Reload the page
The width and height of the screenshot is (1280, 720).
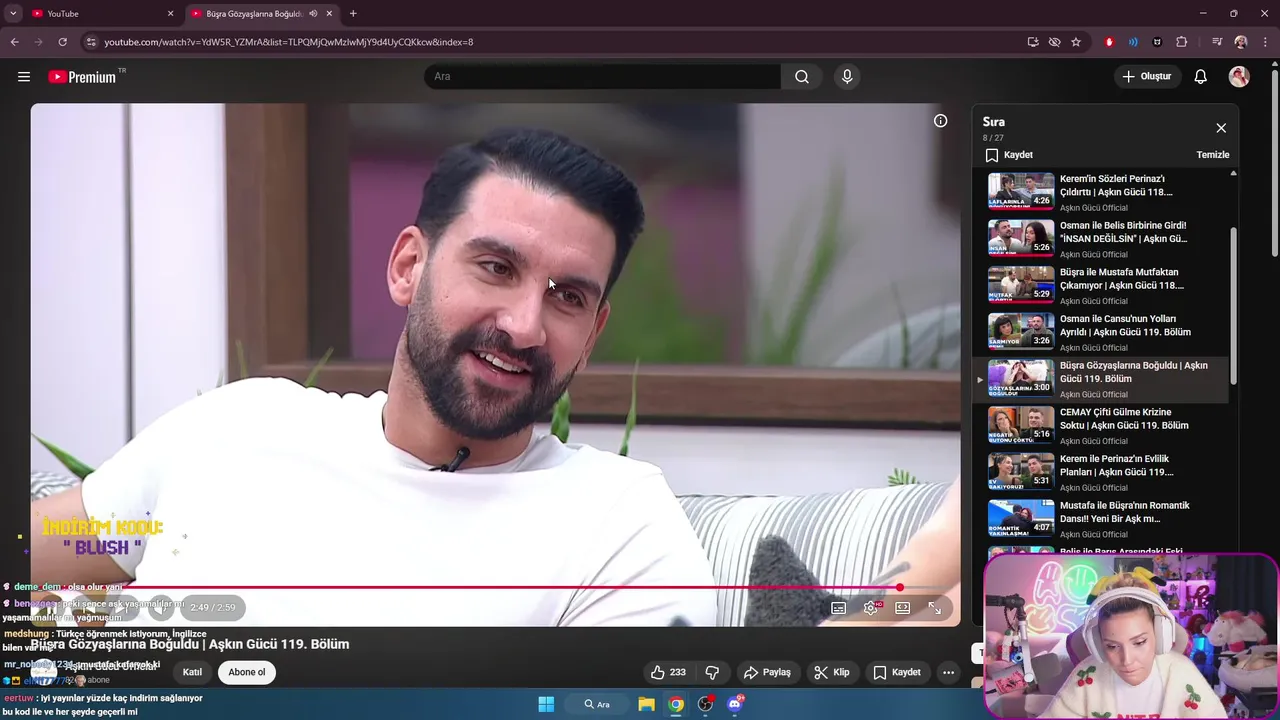point(62,42)
